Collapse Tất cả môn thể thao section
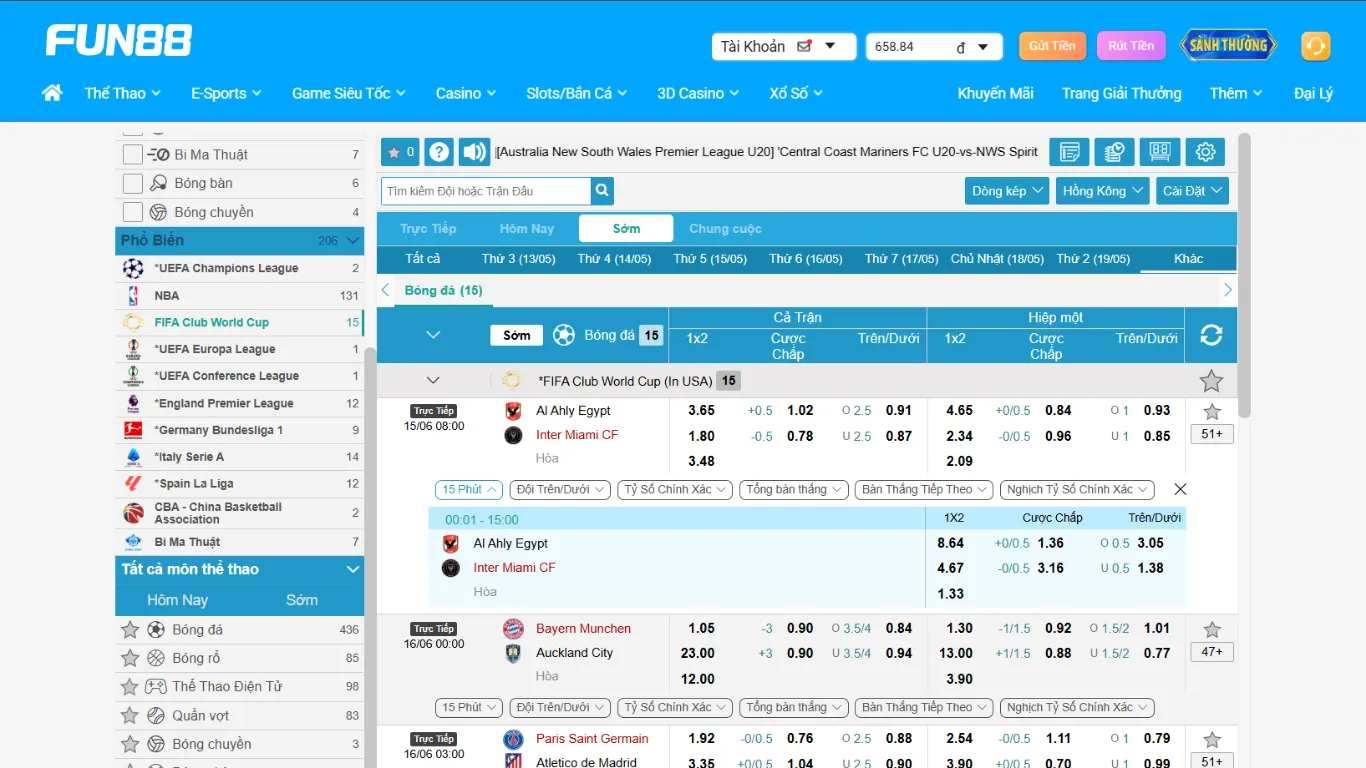The height and width of the screenshot is (768, 1366). (352, 570)
